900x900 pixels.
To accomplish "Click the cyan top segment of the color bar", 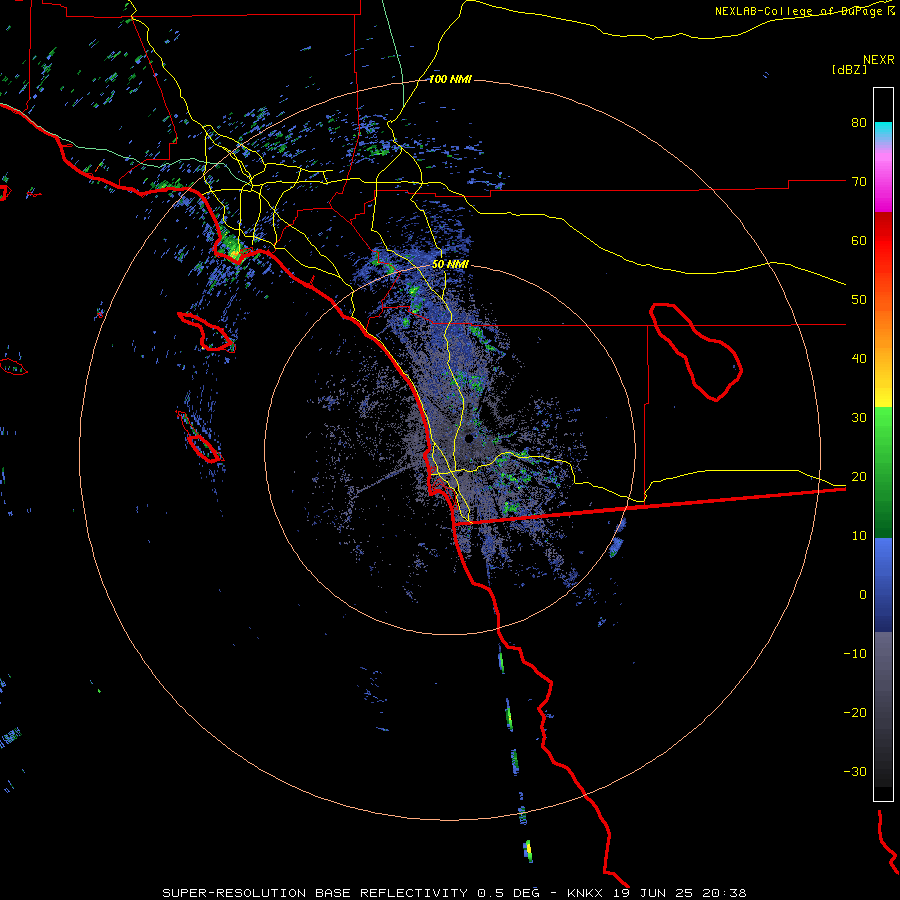I will 883,130.
